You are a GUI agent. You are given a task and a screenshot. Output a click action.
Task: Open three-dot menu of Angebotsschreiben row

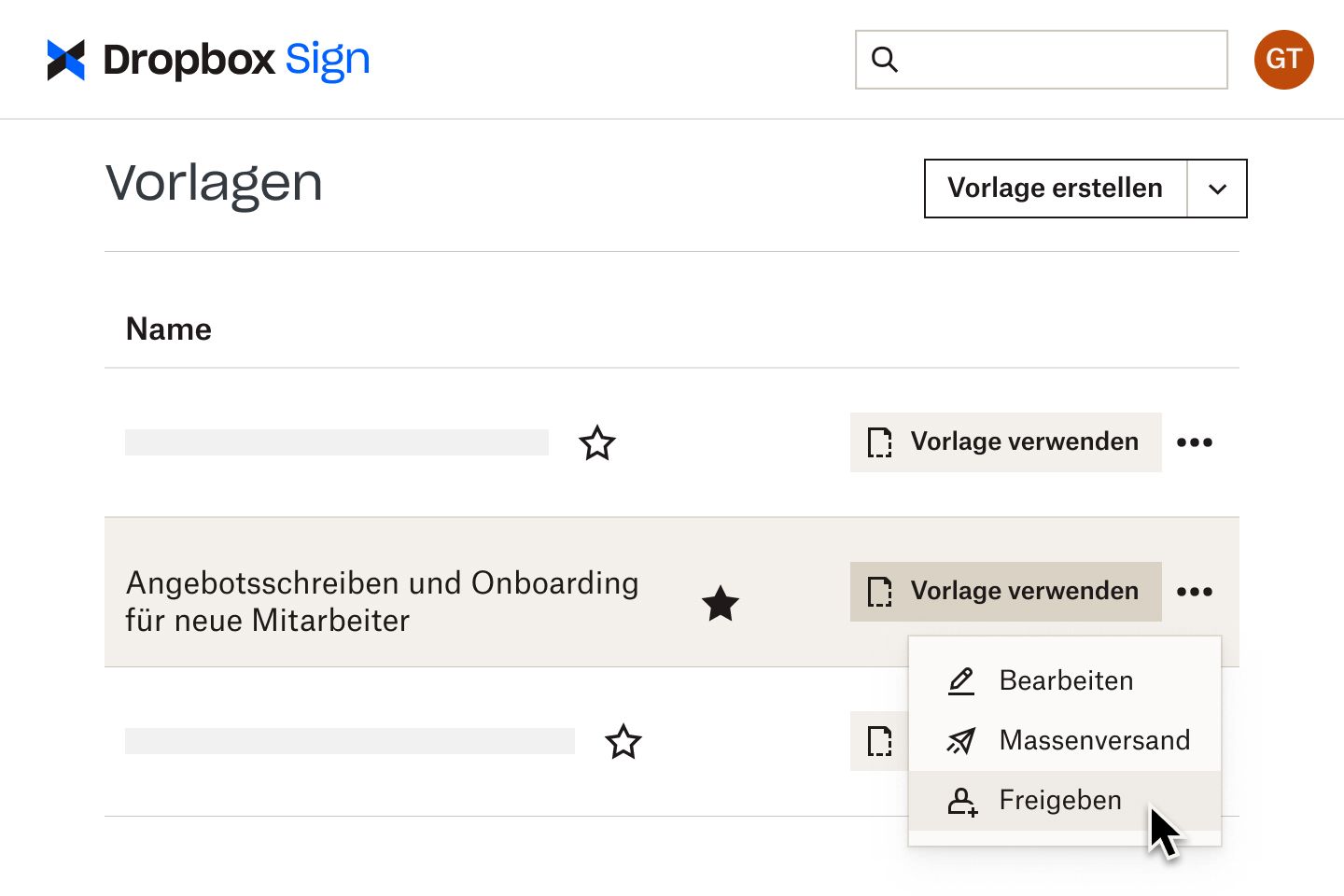pyautogui.click(x=1195, y=592)
